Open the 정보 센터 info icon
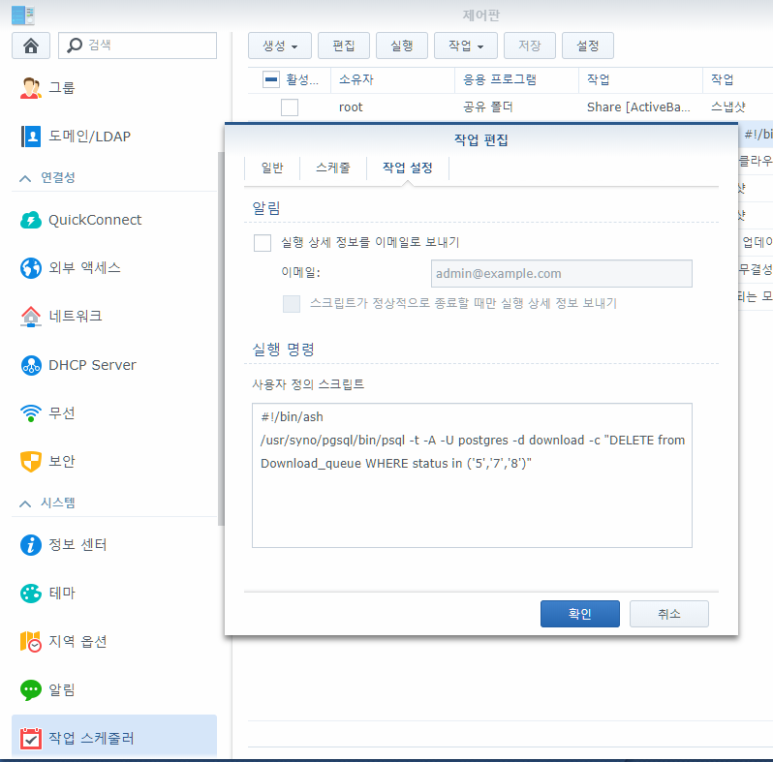The height and width of the screenshot is (762, 773). point(31,545)
